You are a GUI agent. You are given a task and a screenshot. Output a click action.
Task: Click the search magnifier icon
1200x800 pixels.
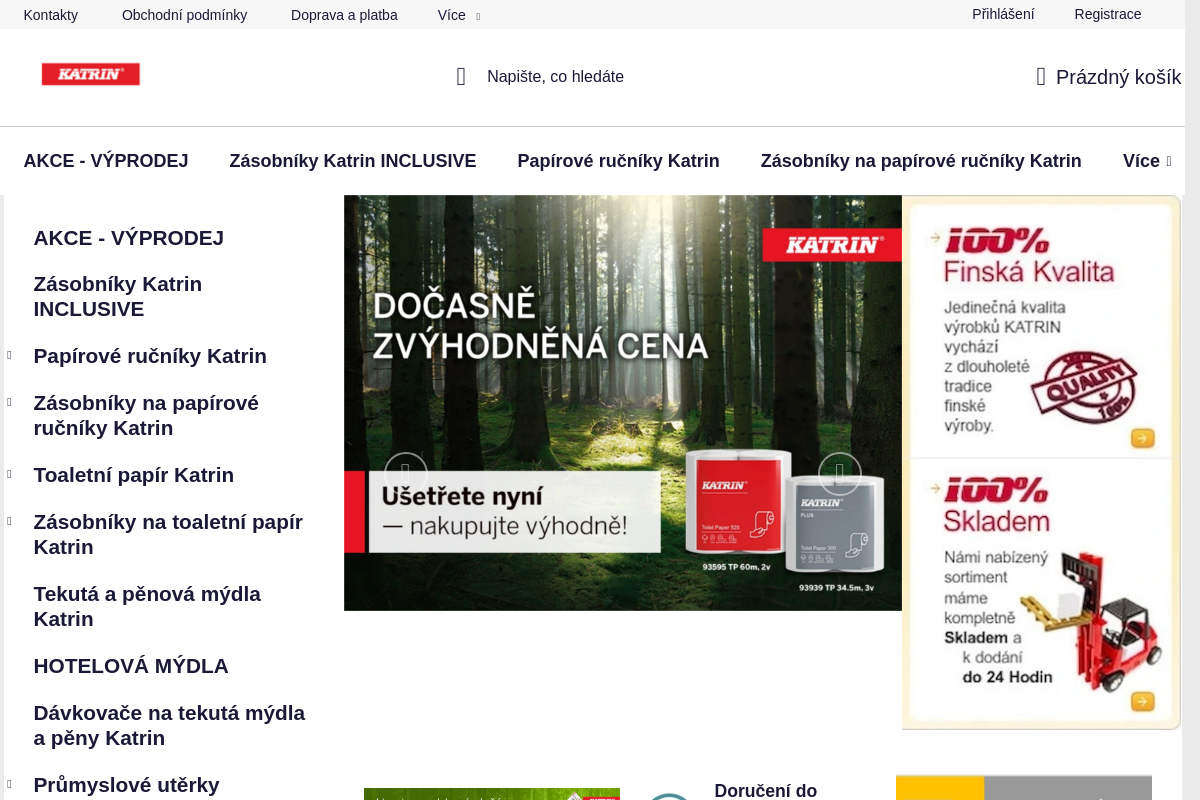461,77
